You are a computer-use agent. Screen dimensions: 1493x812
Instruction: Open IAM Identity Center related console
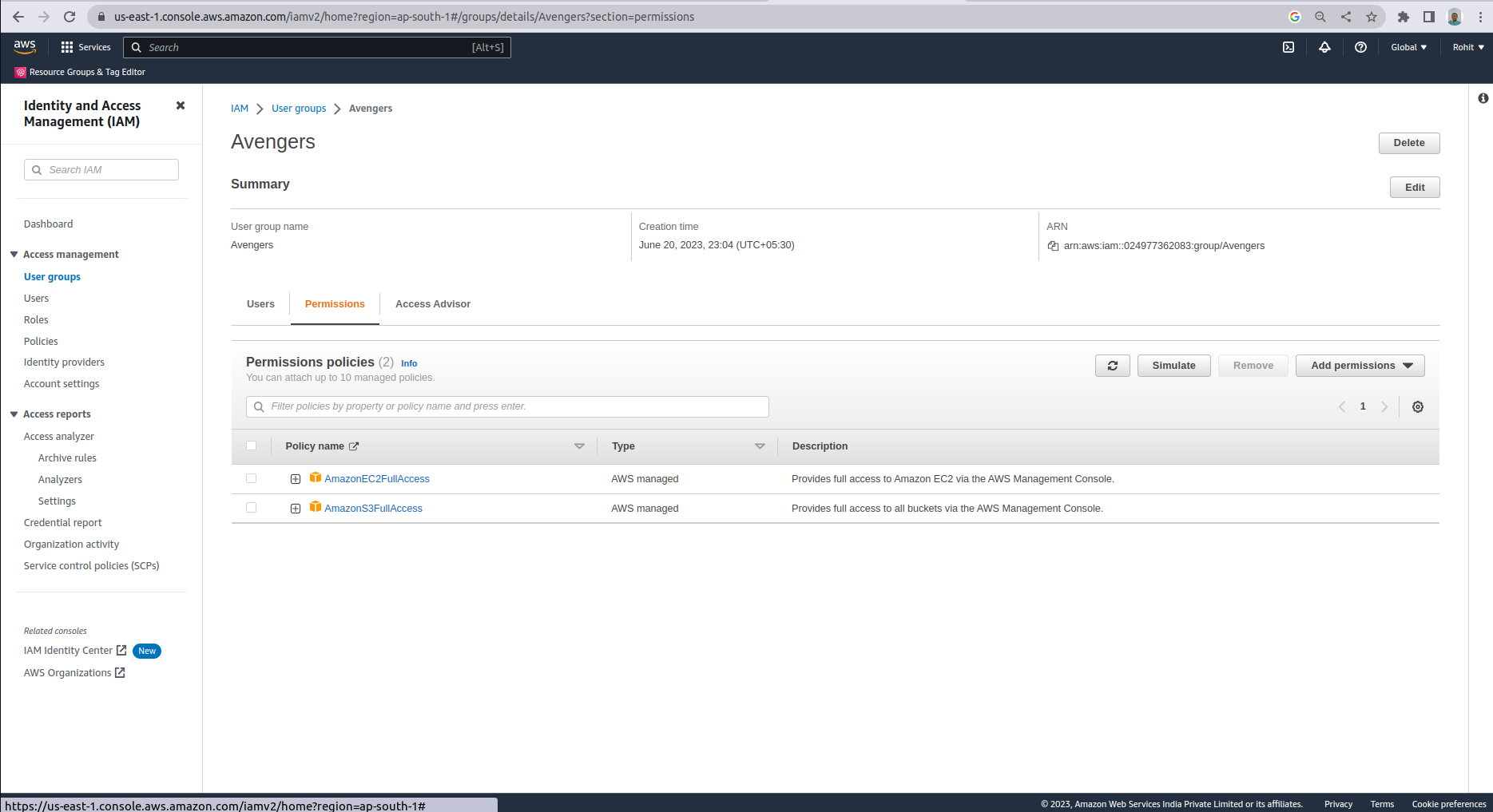pos(75,651)
